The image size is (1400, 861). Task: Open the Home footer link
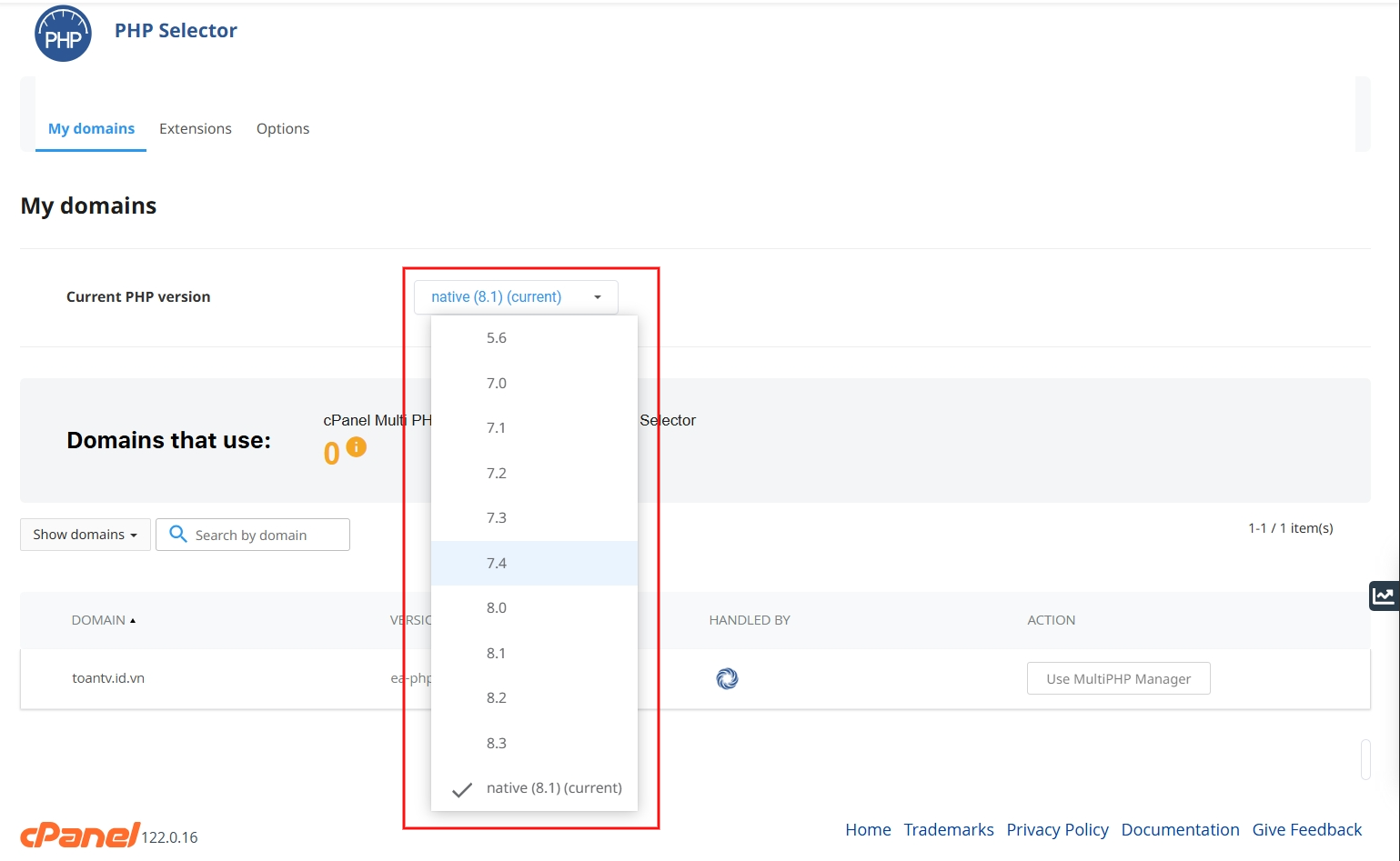tap(868, 829)
